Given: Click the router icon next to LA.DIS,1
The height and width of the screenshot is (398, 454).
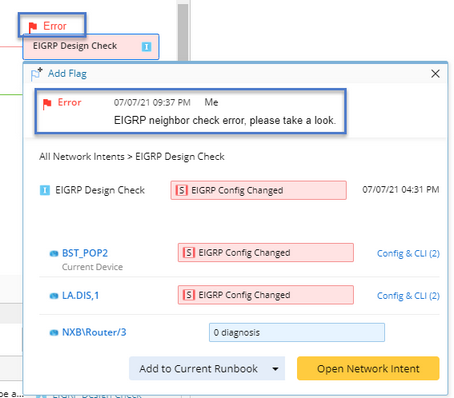Looking at the screenshot, I should 54,296.
